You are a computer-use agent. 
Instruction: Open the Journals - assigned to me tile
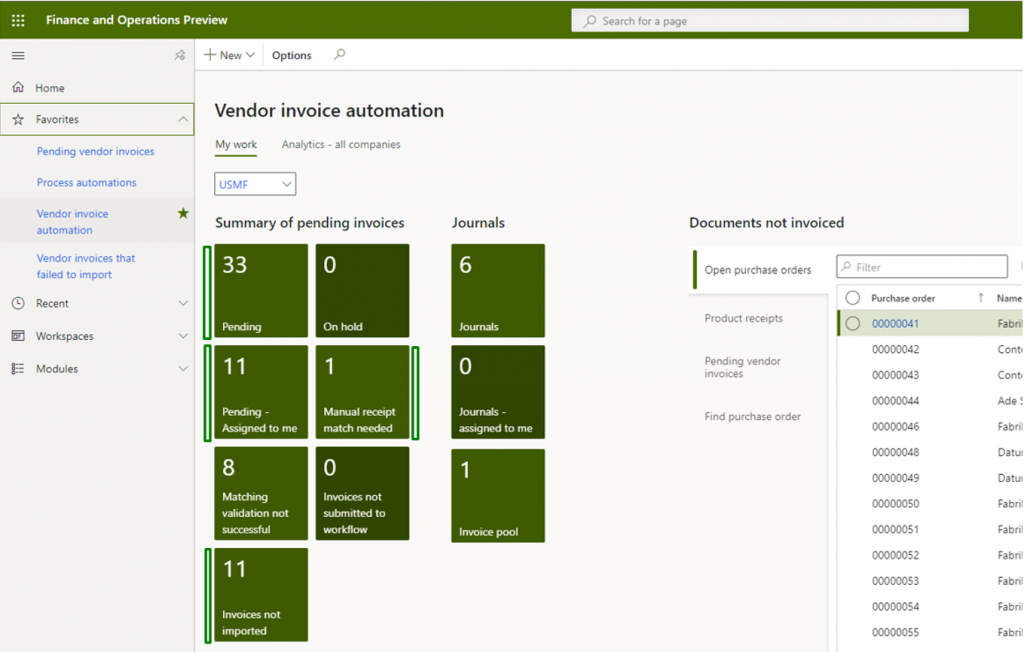[498, 392]
